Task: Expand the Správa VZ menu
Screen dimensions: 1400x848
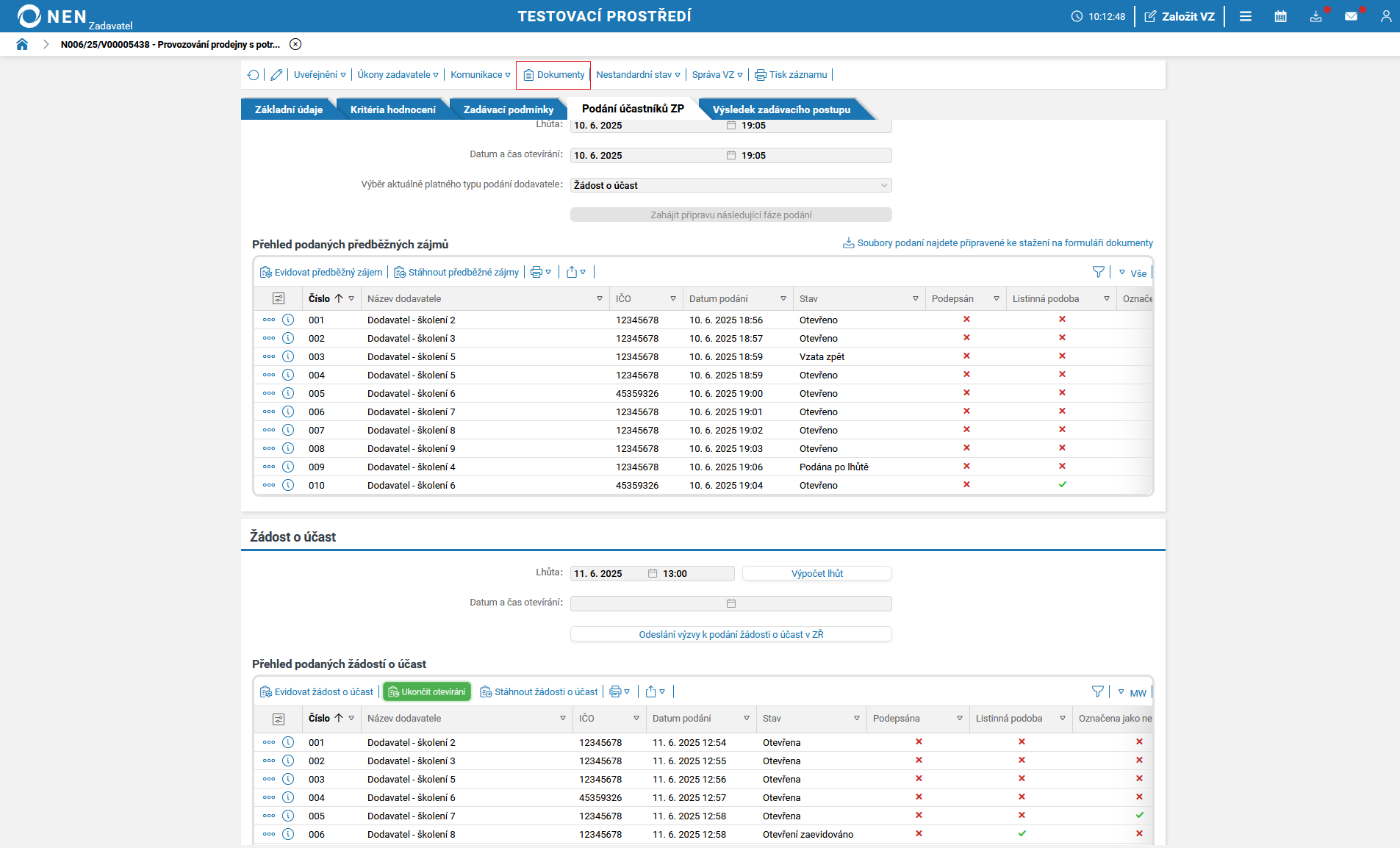Action: 717,75
